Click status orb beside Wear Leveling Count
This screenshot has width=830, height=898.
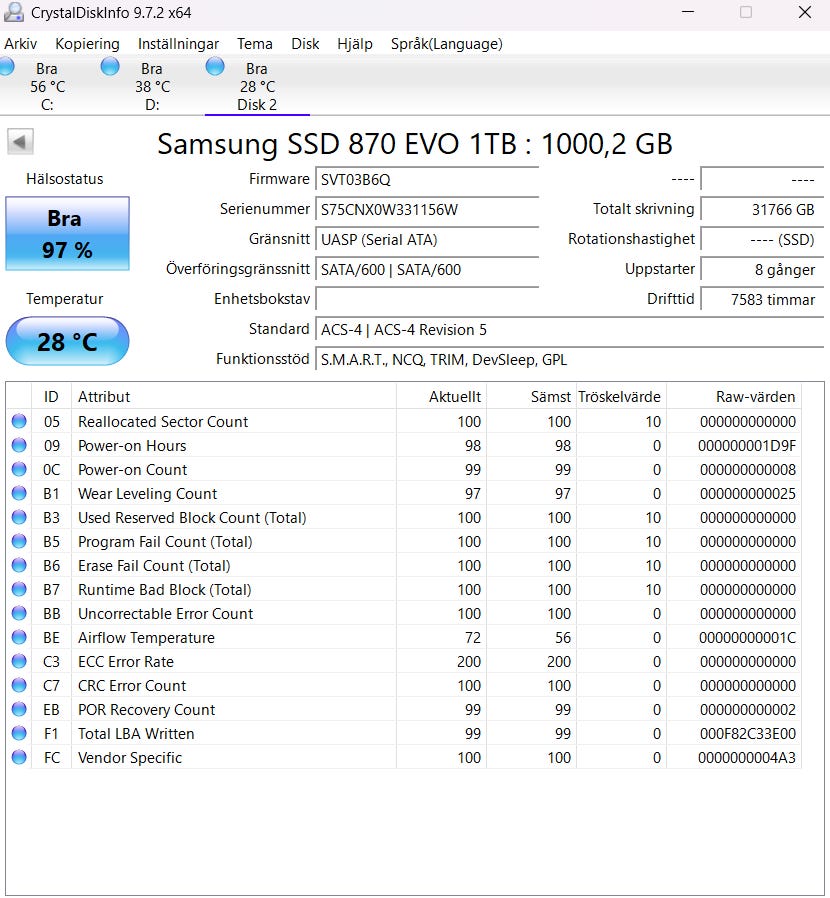(19, 493)
